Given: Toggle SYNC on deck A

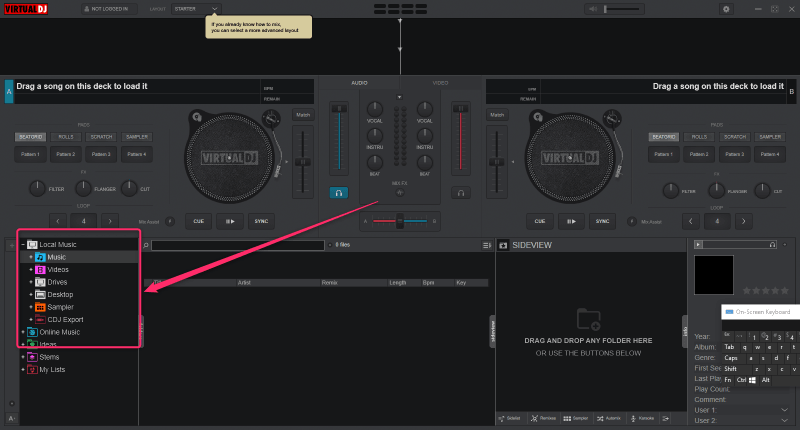Looking at the screenshot, I should pyautogui.click(x=261, y=221).
